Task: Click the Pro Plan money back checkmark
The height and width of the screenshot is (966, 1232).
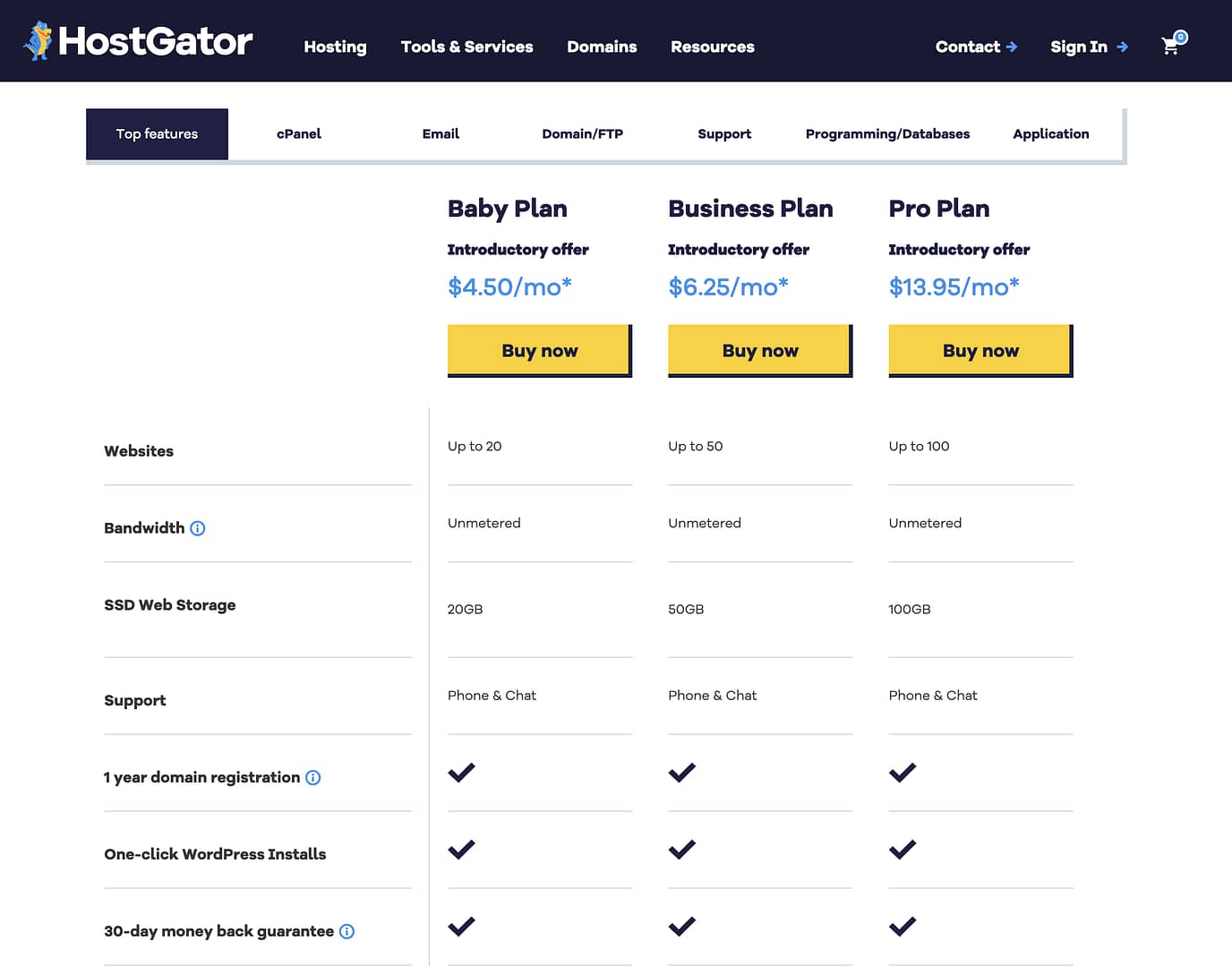Action: [x=903, y=926]
